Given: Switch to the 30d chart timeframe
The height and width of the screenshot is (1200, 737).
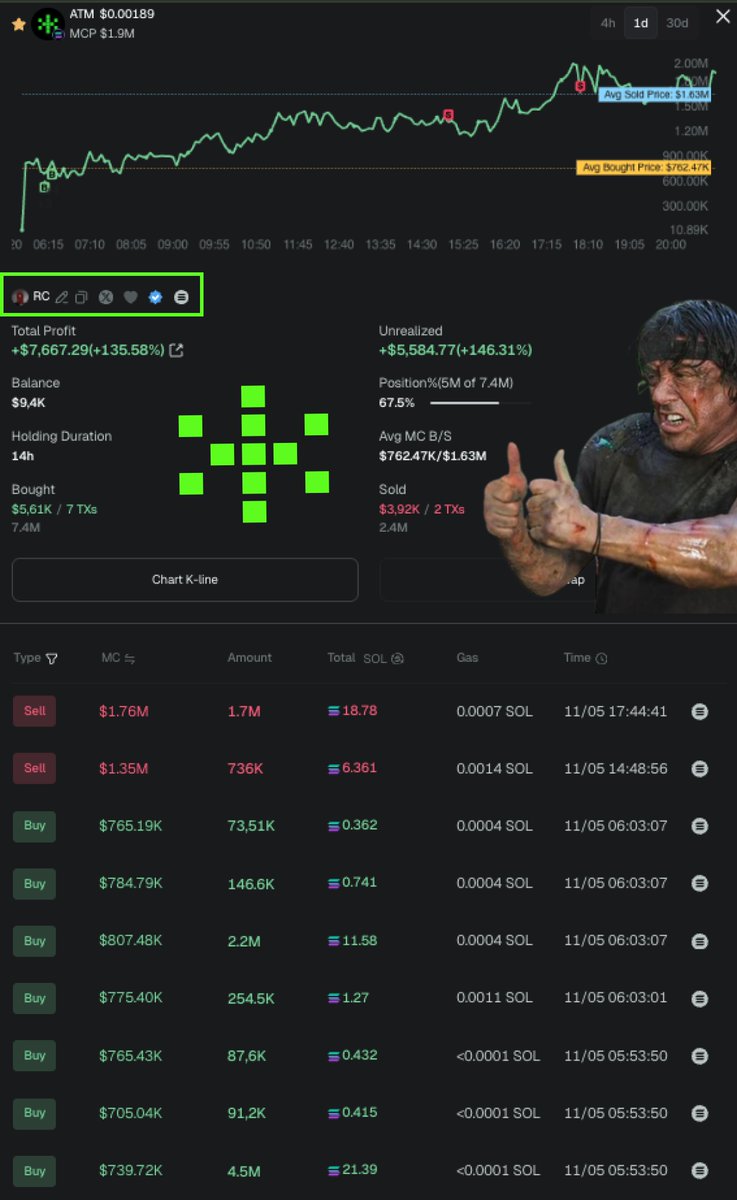Looking at the screenshot, I should [677, 23].
